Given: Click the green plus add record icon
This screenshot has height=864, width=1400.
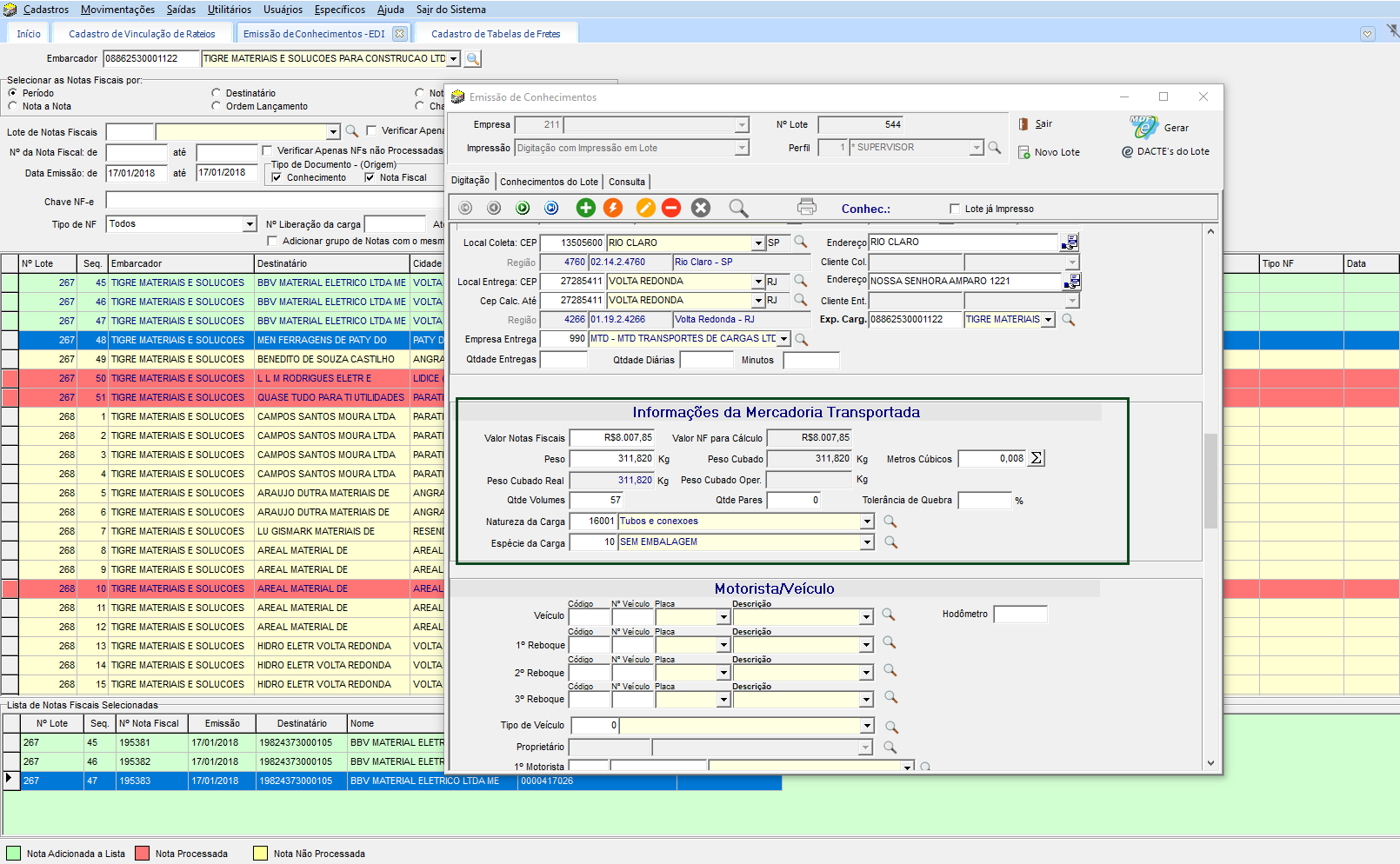Looking at the screenshot, I should [585, 208].
